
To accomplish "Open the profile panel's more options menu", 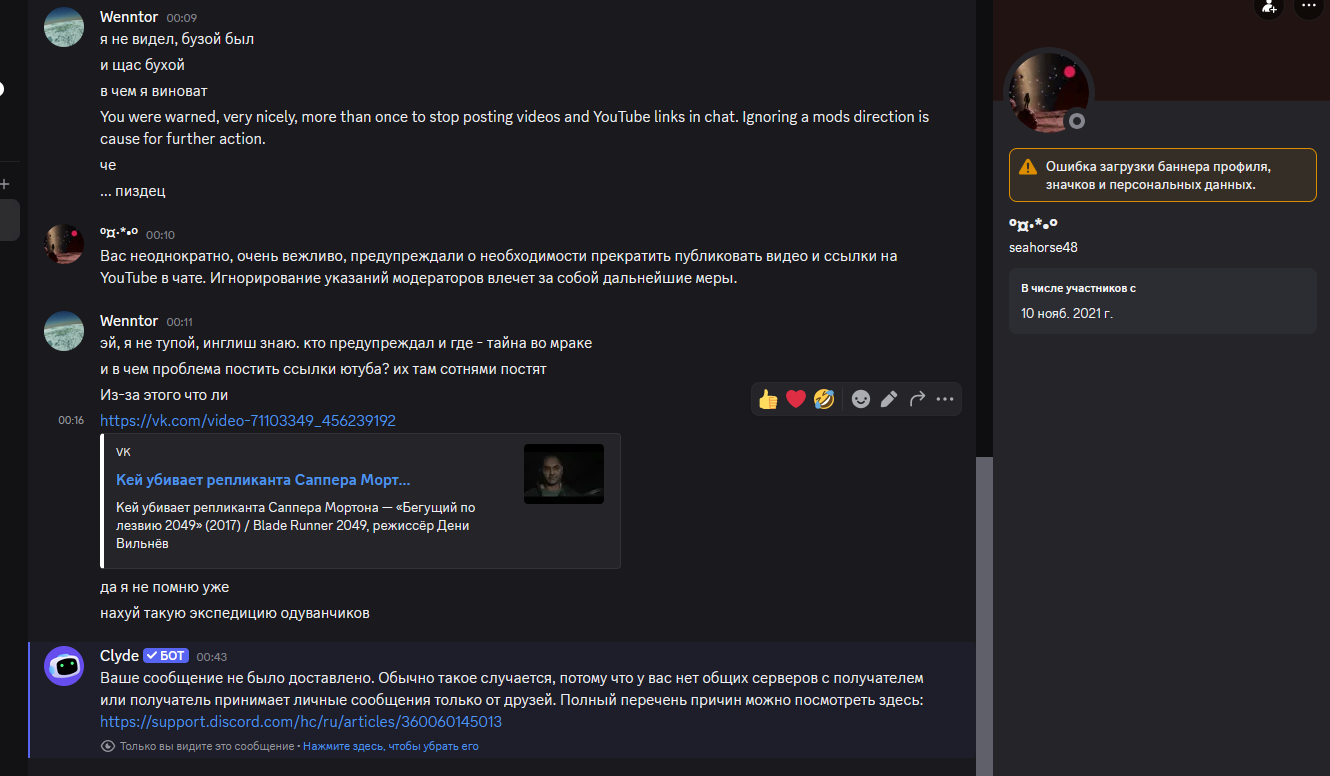I will pyautogui.click(x=1308, y=6).
